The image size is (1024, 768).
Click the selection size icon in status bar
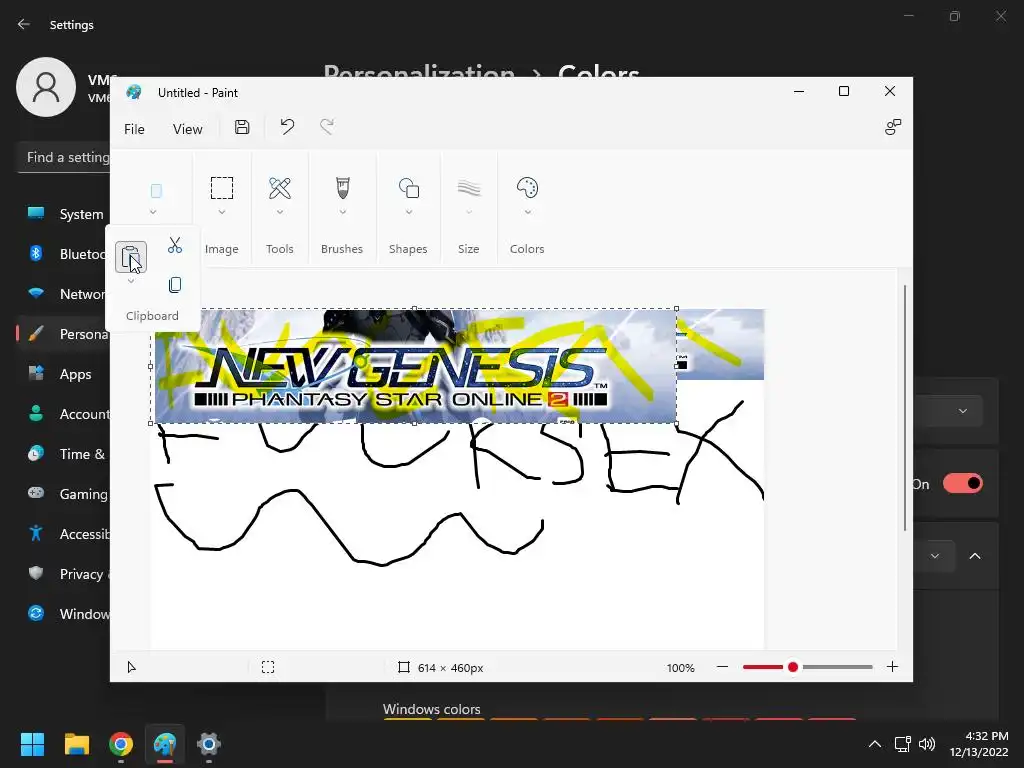coord(268,667)
